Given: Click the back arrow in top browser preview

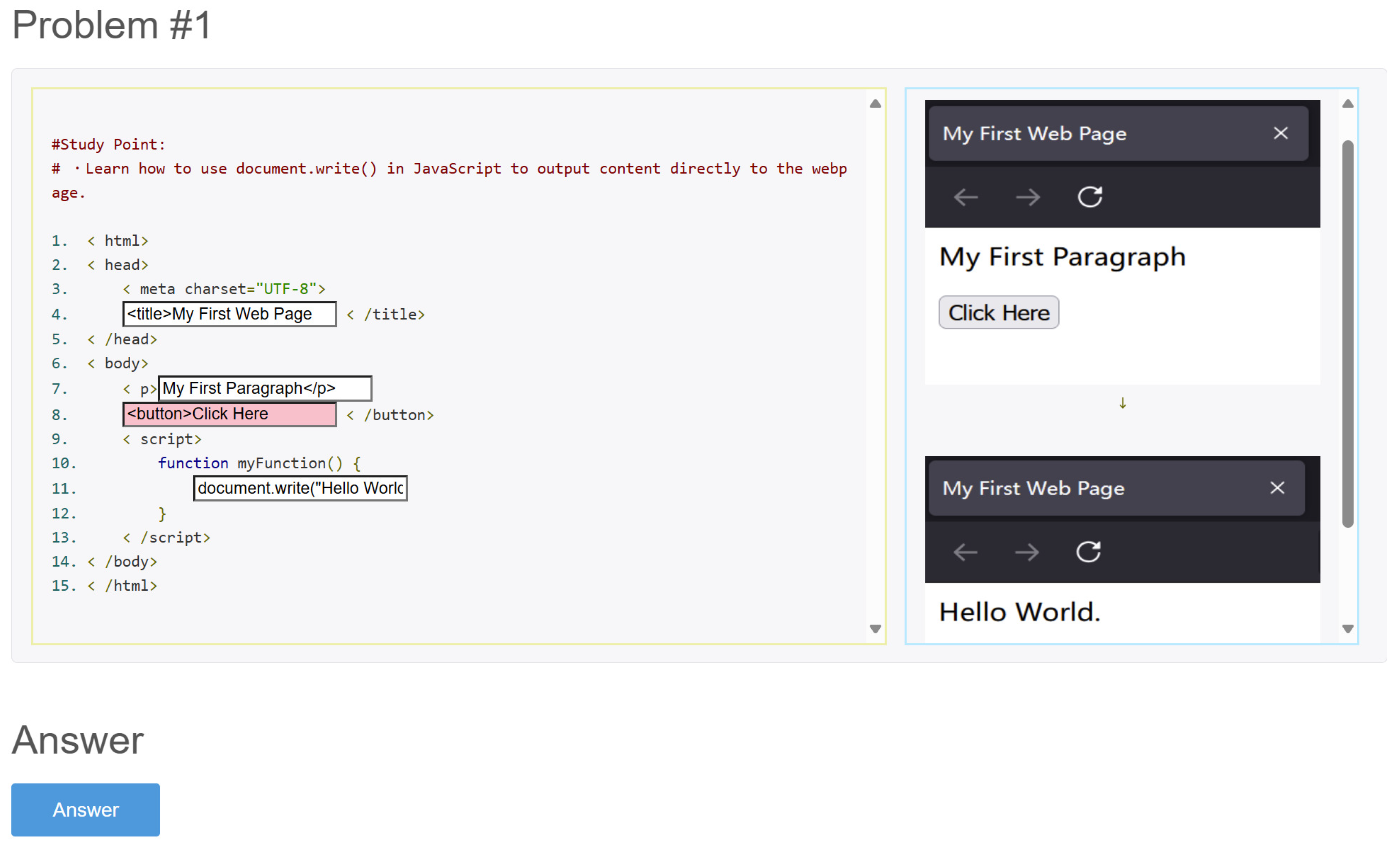Looking at the screenshot, I should click(x=965, y=197).
